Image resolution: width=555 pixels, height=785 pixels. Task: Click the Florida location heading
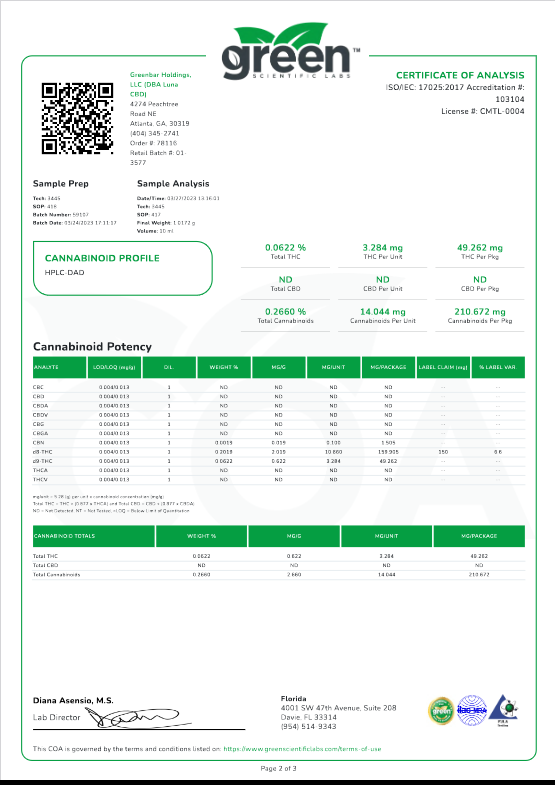click(x=293, y=698)
